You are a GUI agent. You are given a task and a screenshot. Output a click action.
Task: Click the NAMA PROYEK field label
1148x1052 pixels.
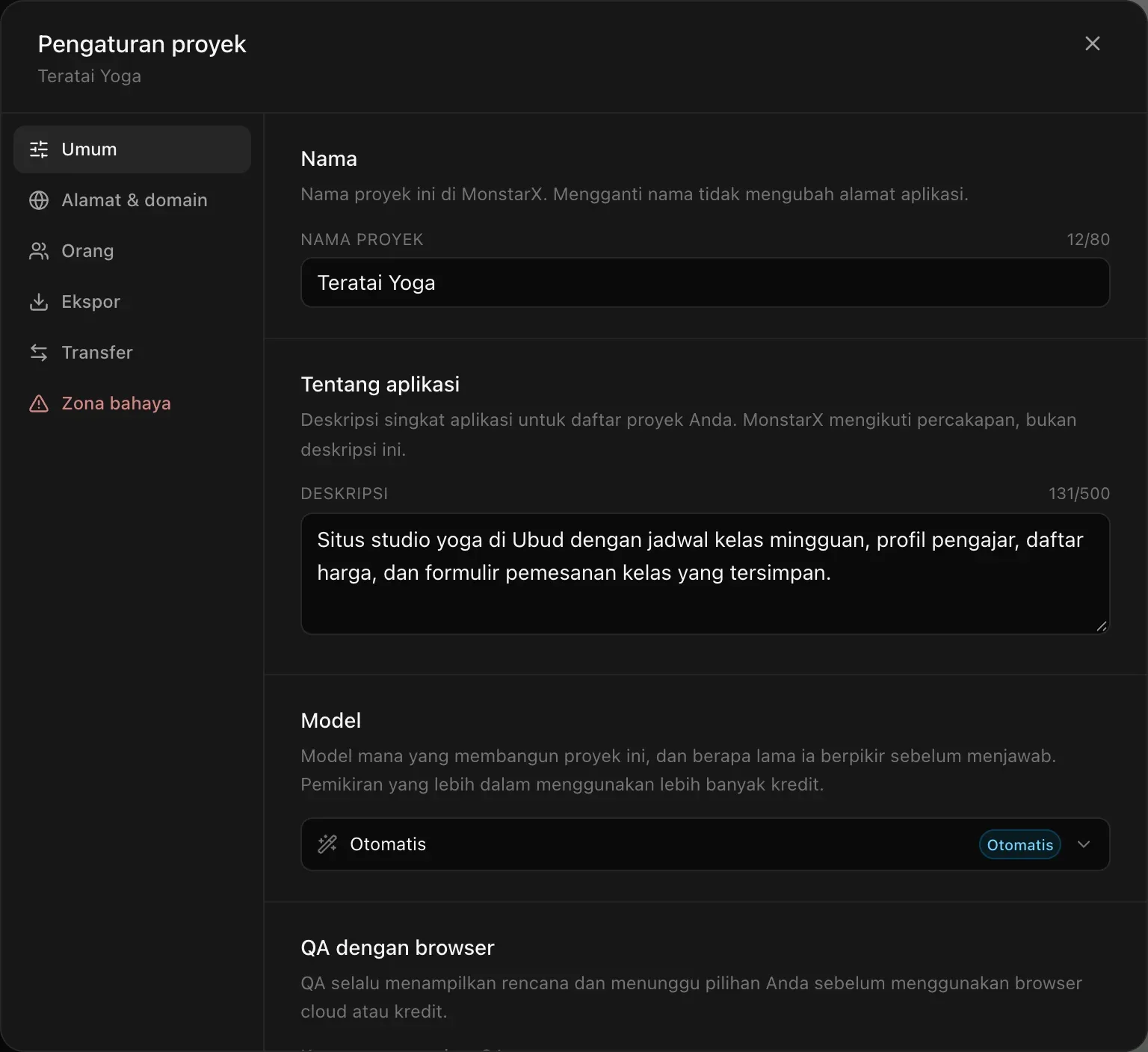(362, 239)
